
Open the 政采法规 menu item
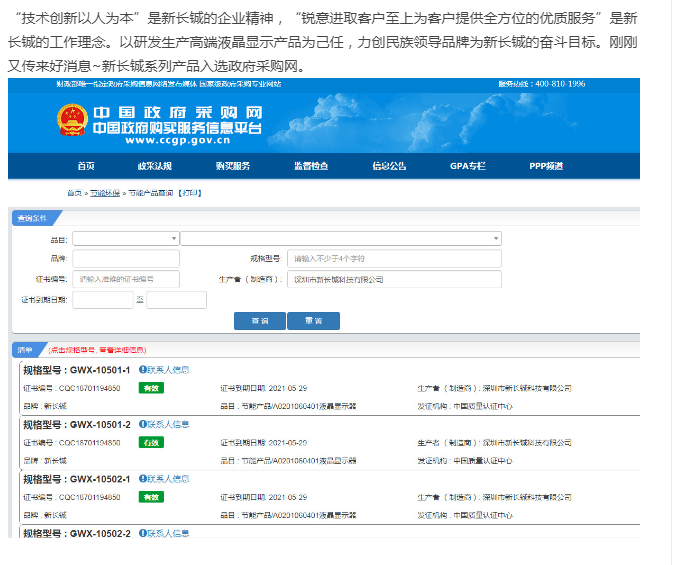pos(155,166)
